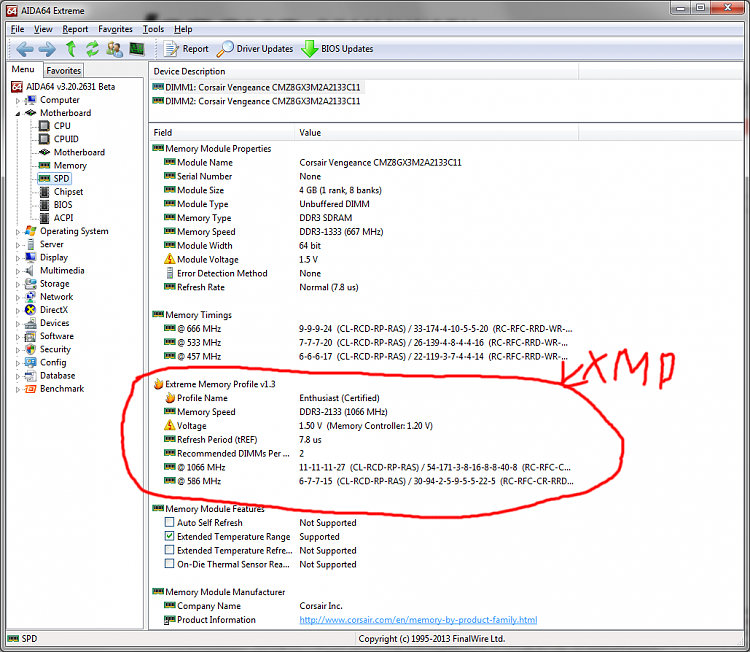Expand the Config tree node
The width and height of the screenshot is (750, 652).
click(x=18, y=363)
